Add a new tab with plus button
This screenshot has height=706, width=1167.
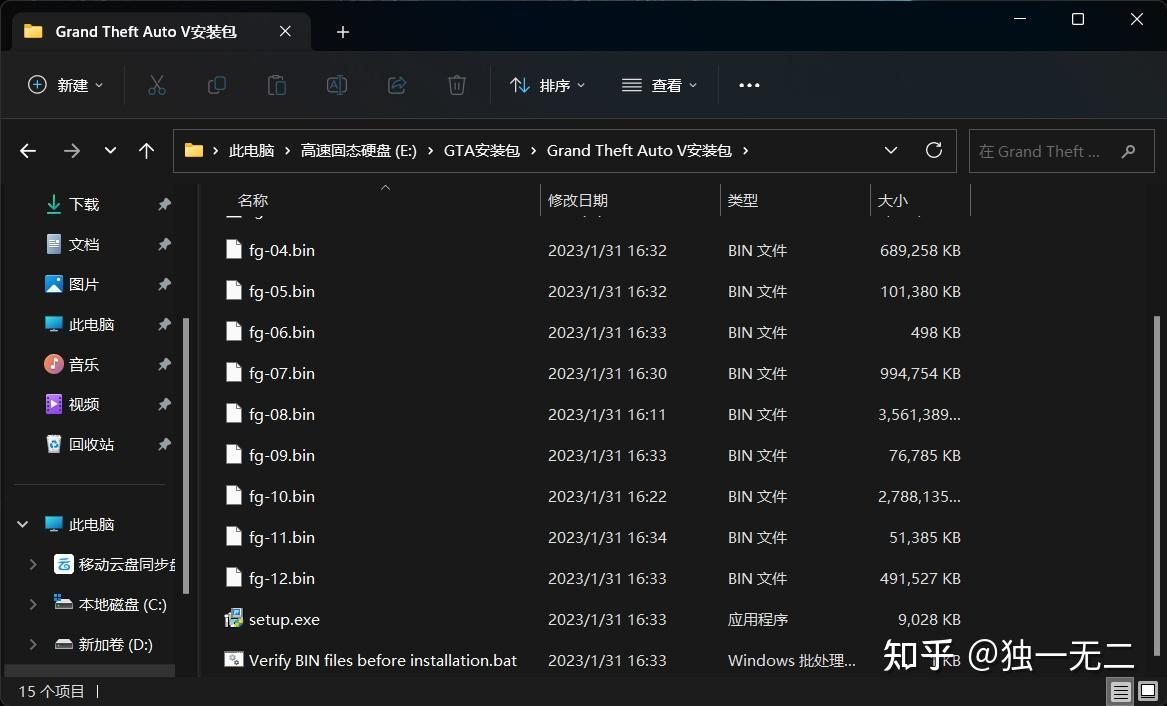click(x=342, y=32)
